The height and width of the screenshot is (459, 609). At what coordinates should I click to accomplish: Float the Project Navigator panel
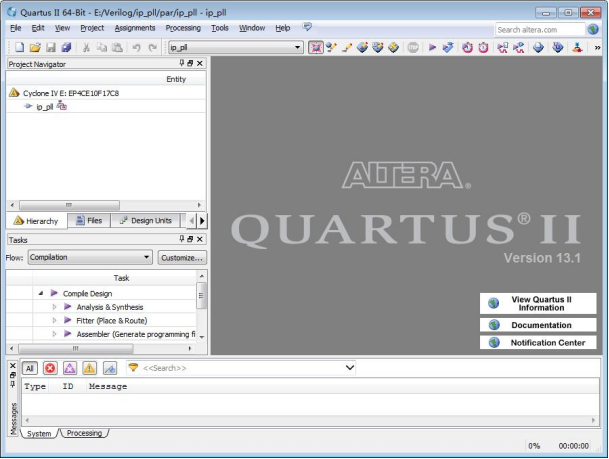(x=190, y=63)
